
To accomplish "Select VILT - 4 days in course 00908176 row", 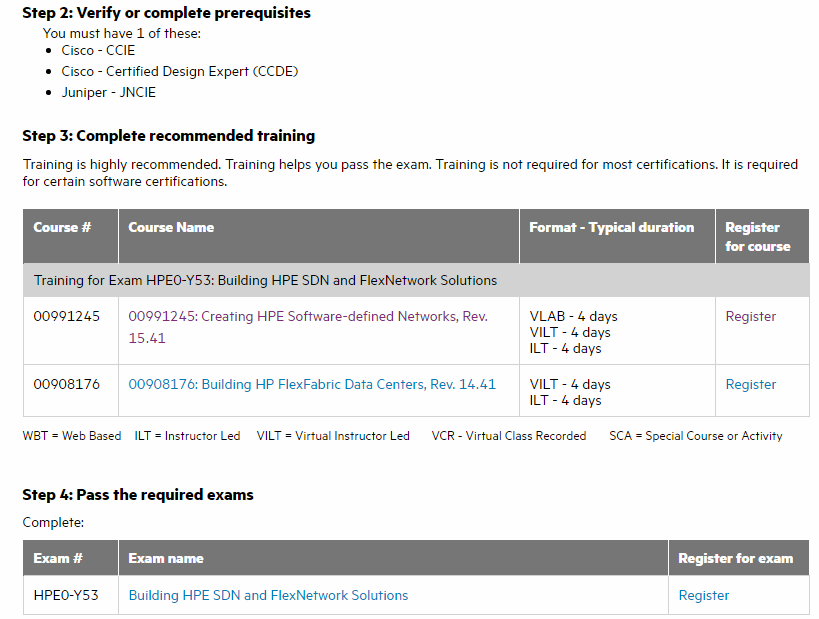I will click(570, 384).
